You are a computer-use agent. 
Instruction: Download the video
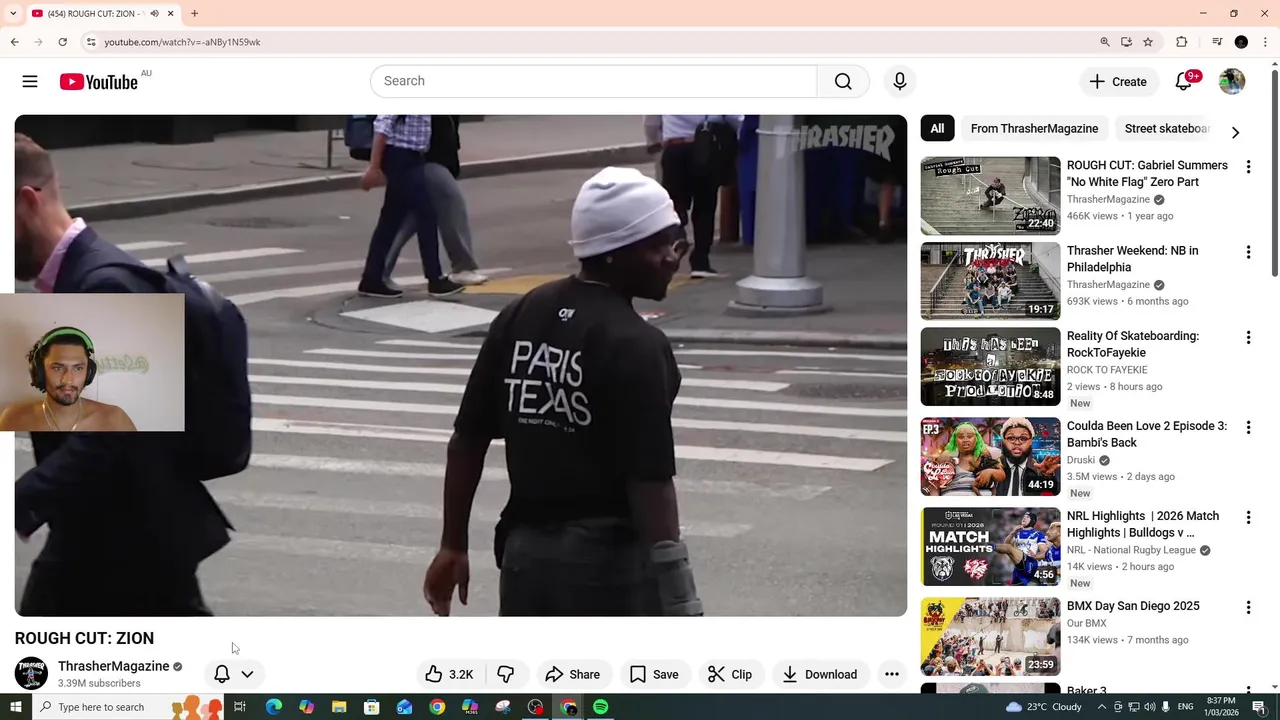point(819,674)
